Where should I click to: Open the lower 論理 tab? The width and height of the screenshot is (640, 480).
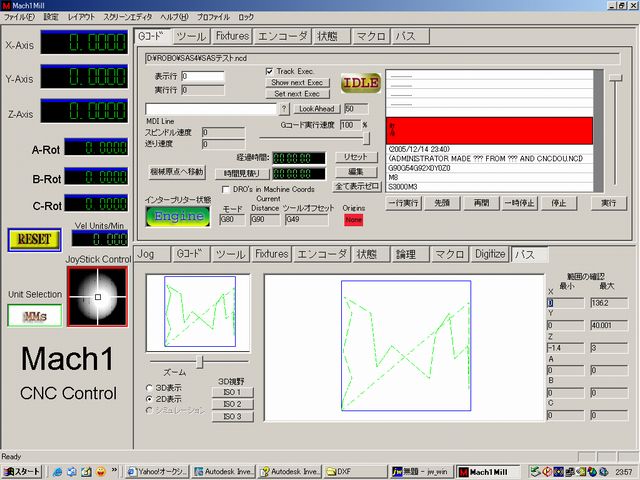tap(409, 254)
